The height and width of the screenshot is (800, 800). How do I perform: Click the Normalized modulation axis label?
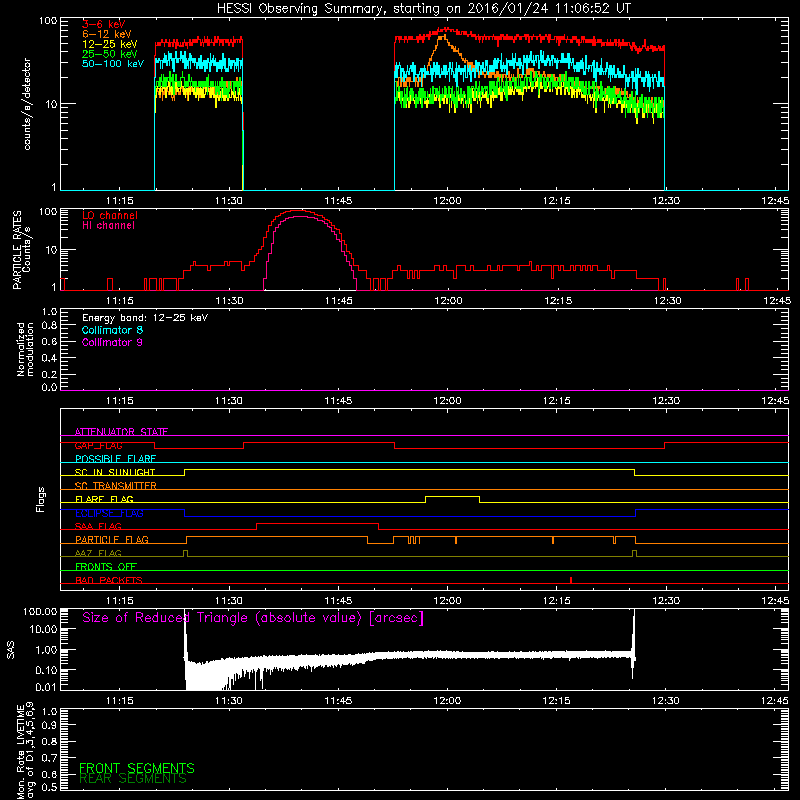click(x=25, y=349)
